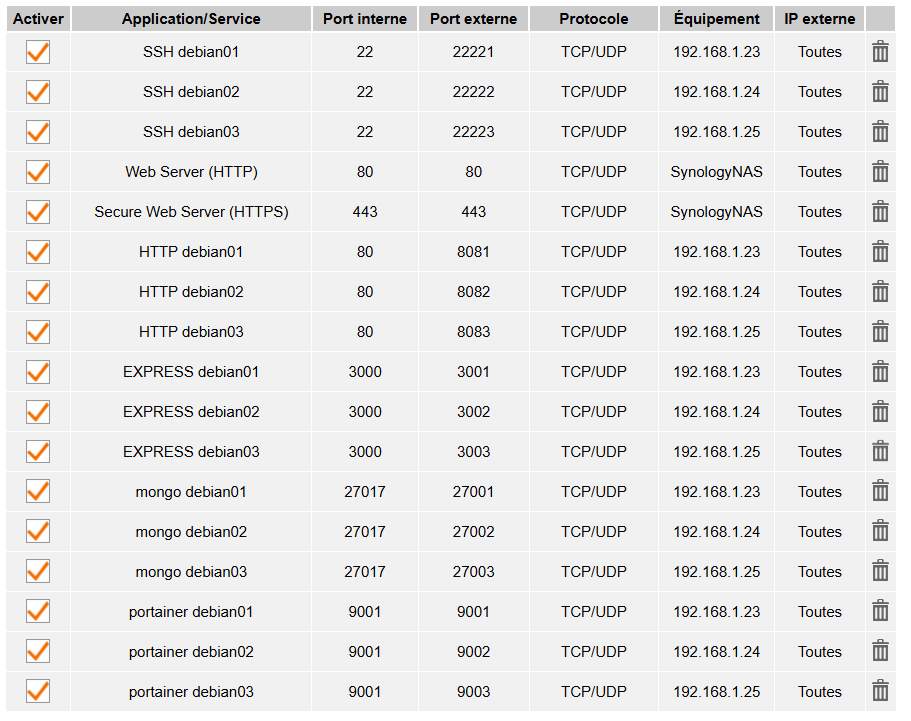Viewport: 911px width, 721px height.
Task: Uncheck the HTTP debian01 rule
Action: coord(38,252)
